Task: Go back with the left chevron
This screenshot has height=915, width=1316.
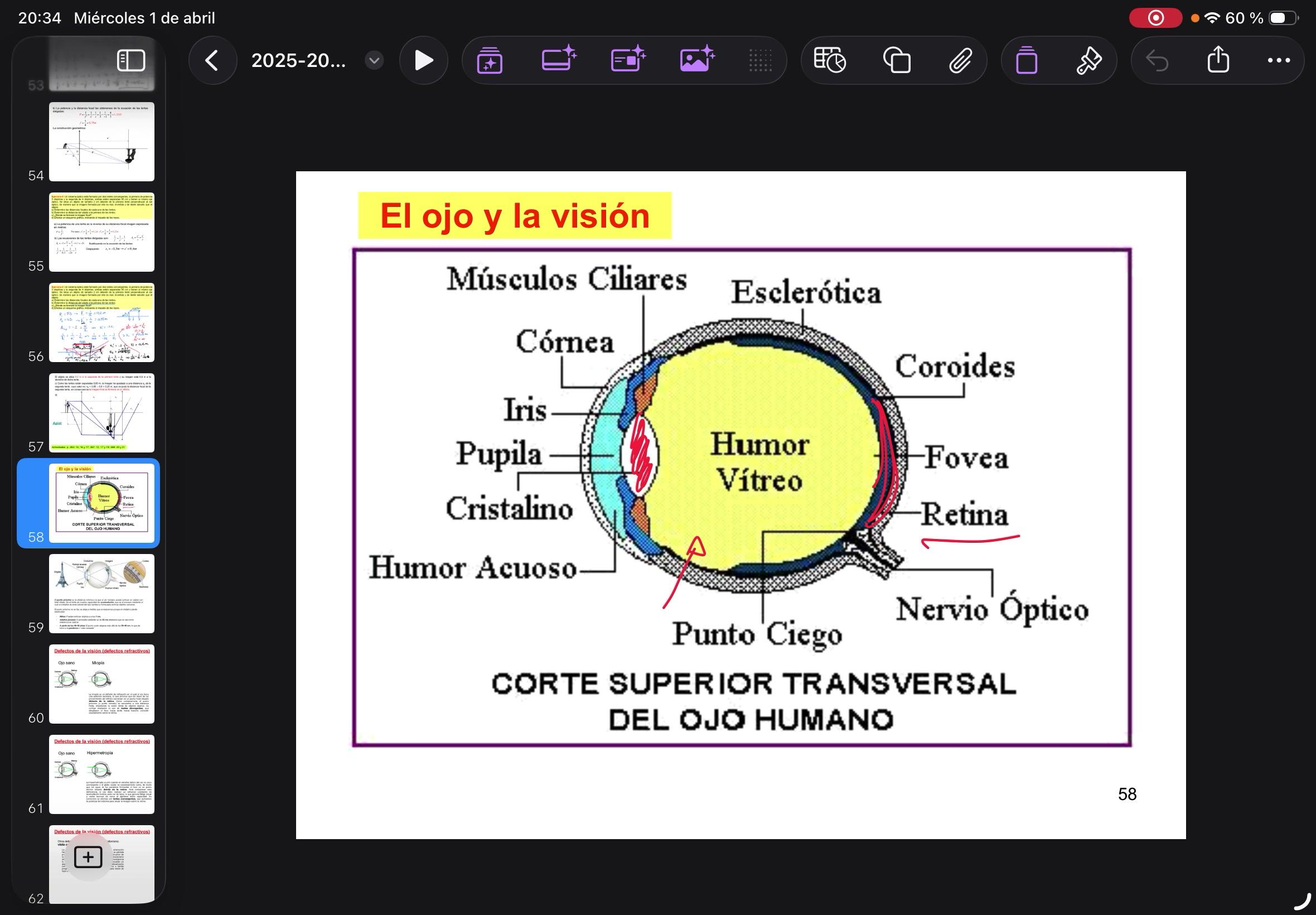Action: [212, 60]
